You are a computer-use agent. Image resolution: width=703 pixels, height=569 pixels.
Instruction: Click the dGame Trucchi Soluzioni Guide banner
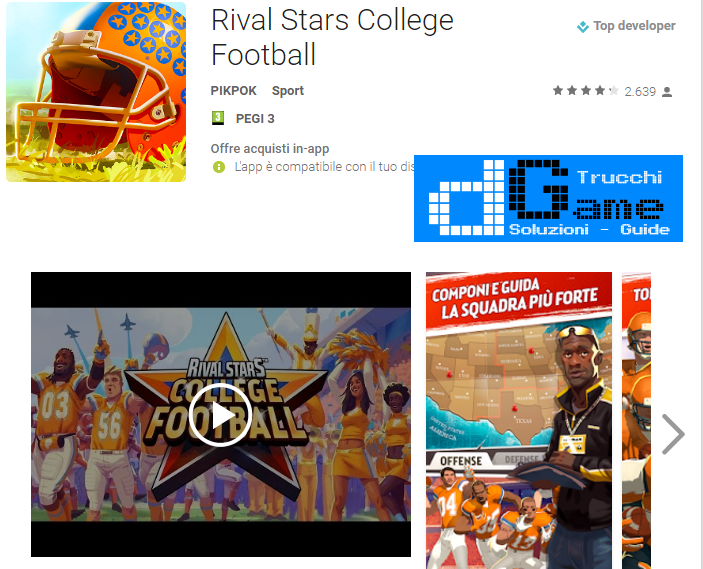click(x=548, y=198)
